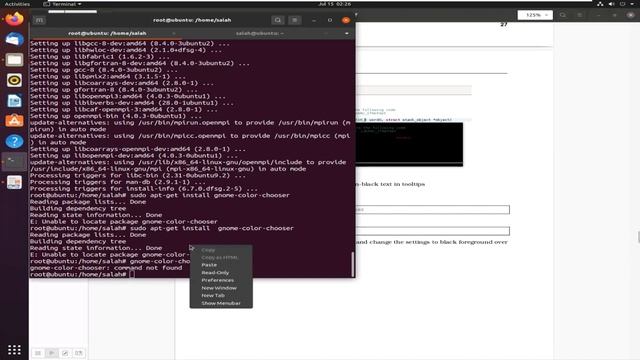Click the new tab button in terminal header
This screenshot has width=640, height=360.
point(39,20)
